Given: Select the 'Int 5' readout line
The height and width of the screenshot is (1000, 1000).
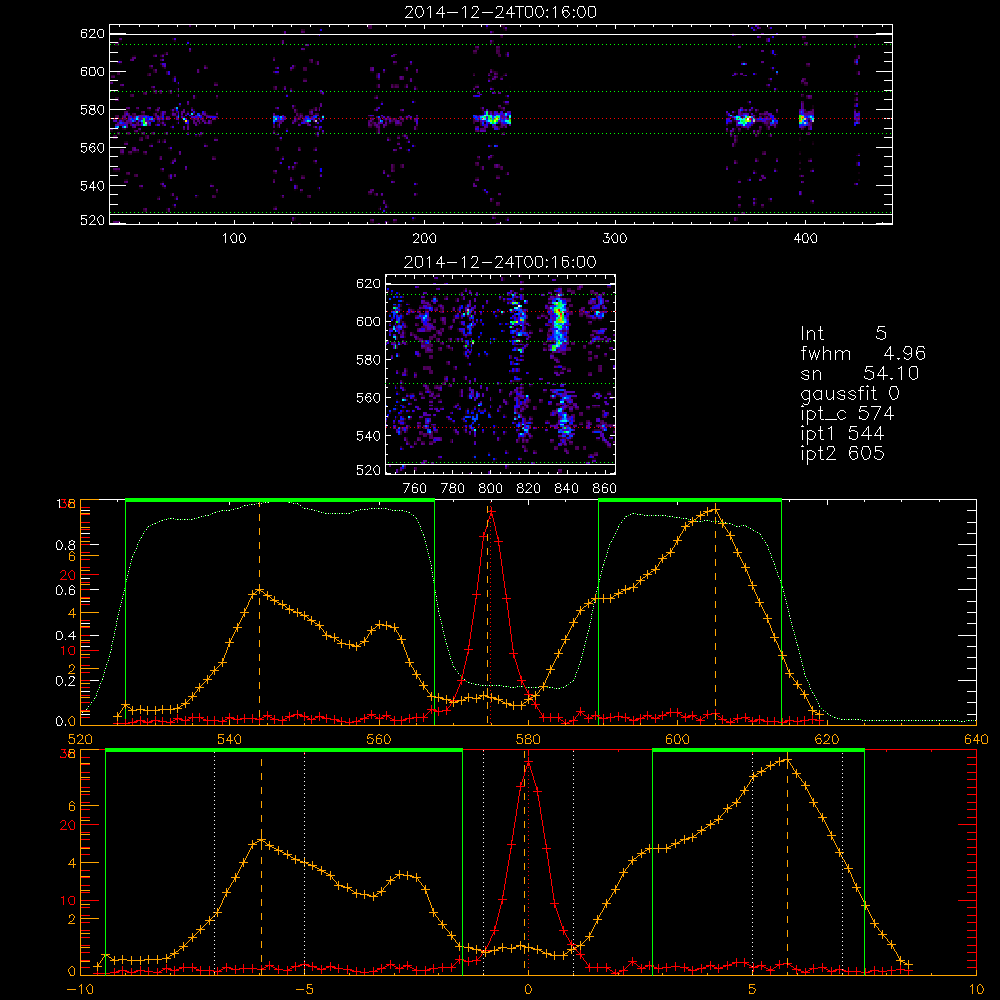Looking at the screenshot, I should tap(844, 333).
